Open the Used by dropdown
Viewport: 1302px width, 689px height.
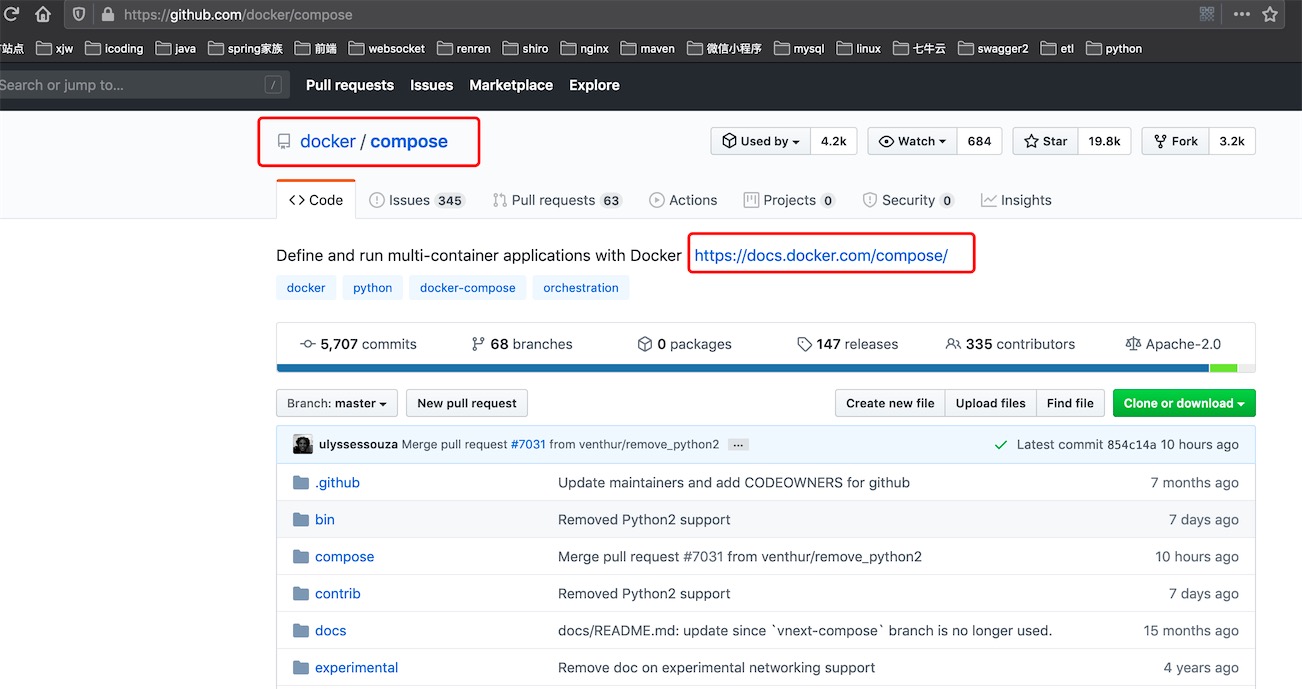tap(761, 141)
